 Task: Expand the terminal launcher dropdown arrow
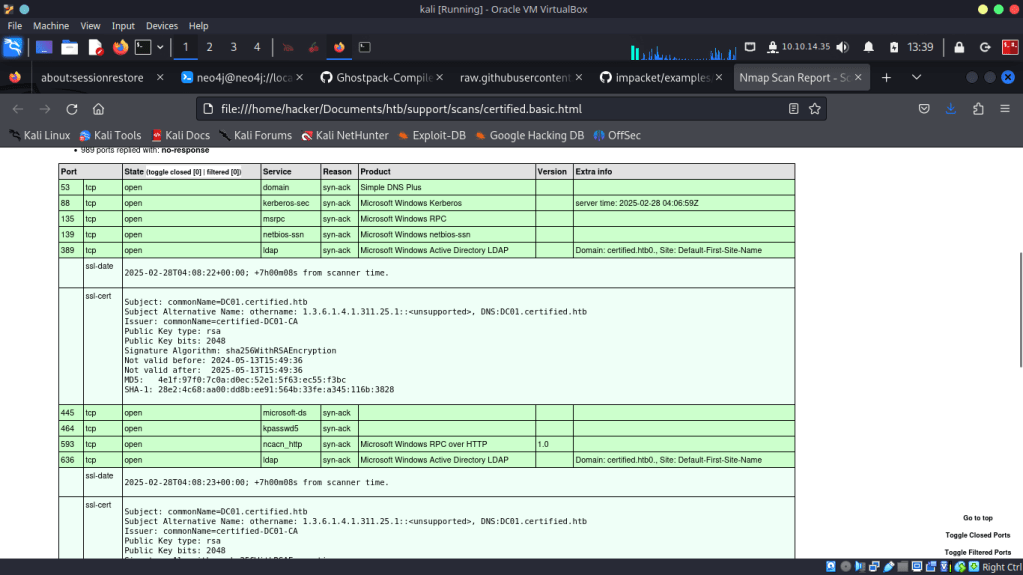[x=160, y=47]
